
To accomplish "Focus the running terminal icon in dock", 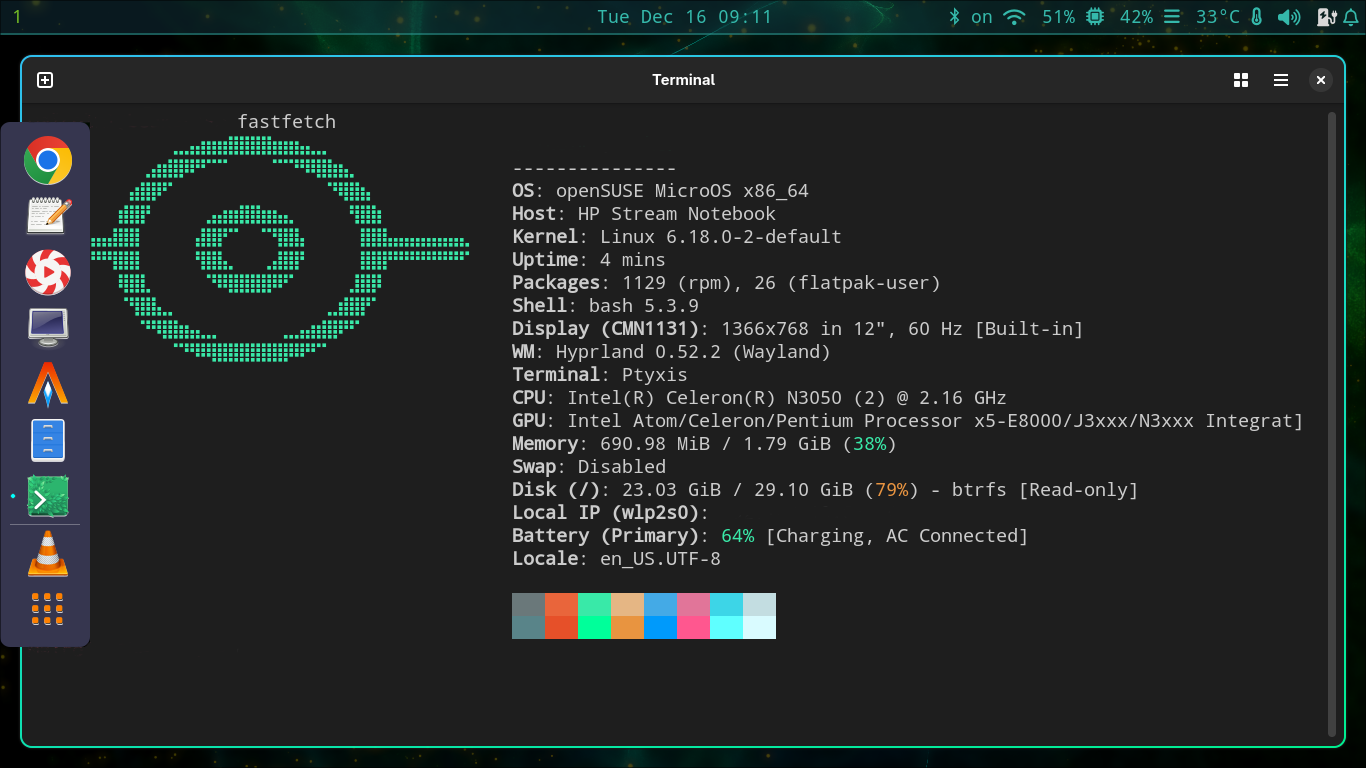I will (48, 497).
